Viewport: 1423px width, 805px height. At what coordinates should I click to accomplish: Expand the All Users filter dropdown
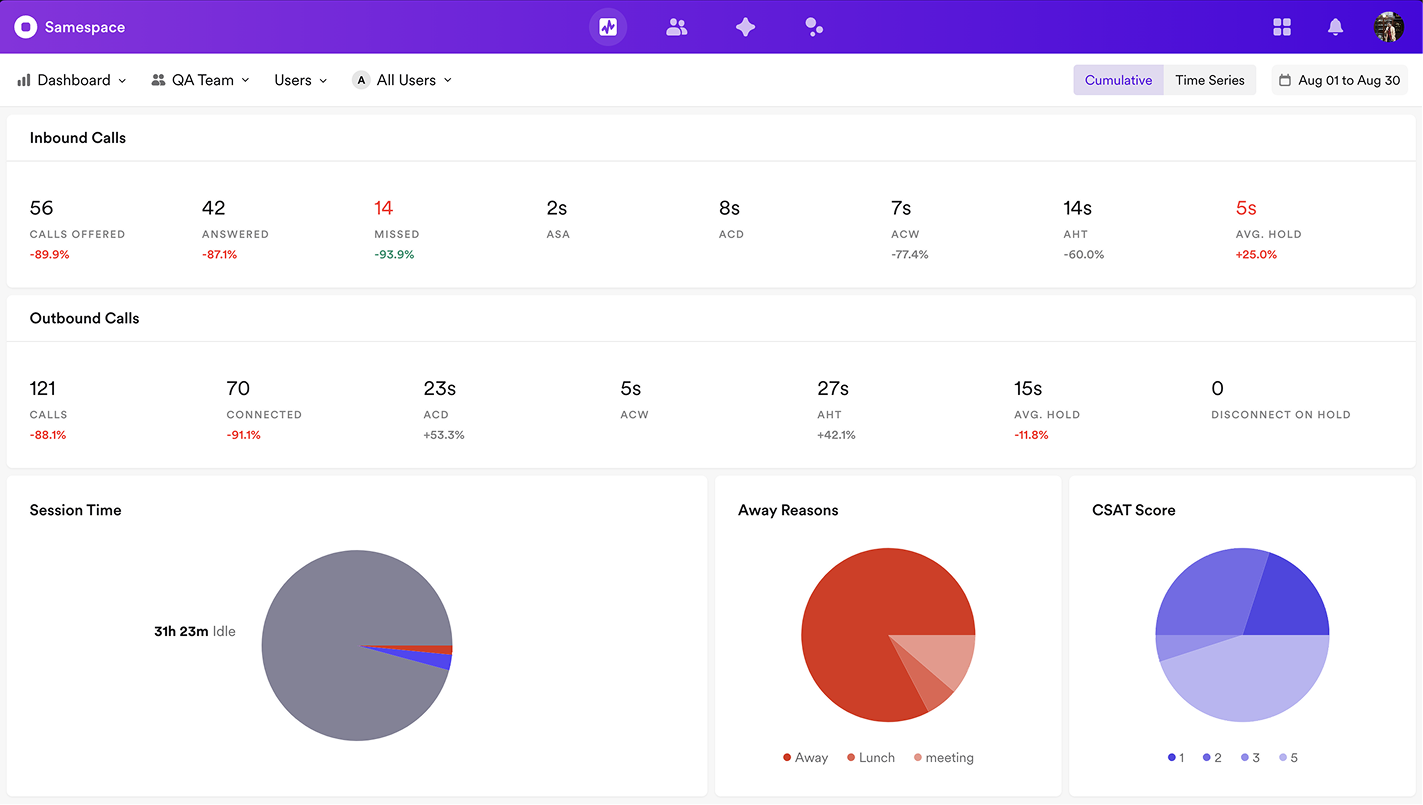click(402, 80)
